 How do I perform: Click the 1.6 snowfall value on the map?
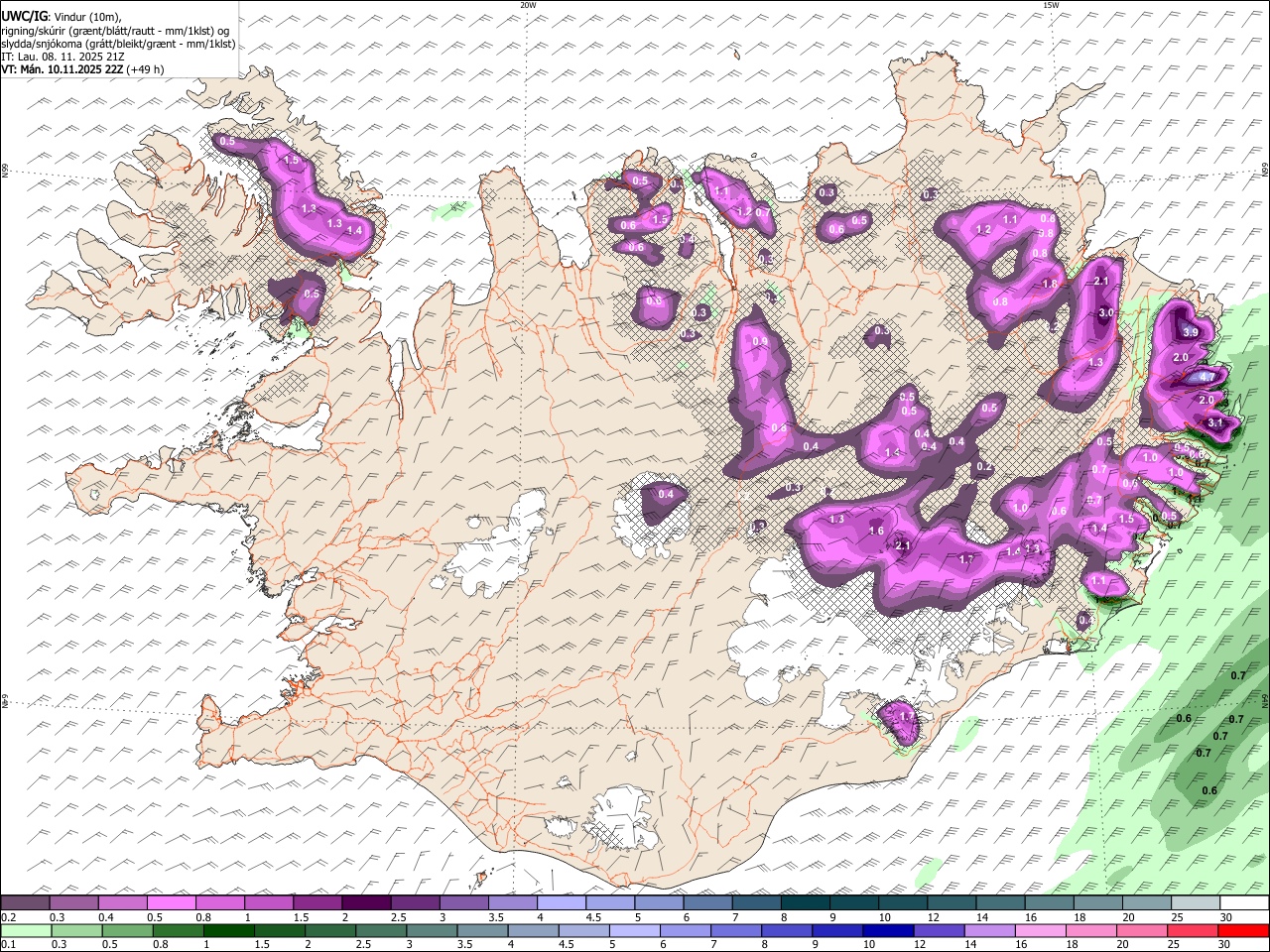point(876,532)
